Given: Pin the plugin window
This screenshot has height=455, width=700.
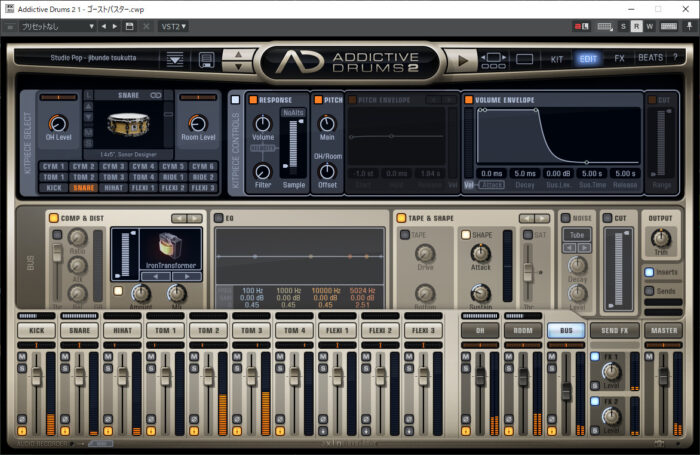Looking at the screenshot, I should tap(689, 26).
